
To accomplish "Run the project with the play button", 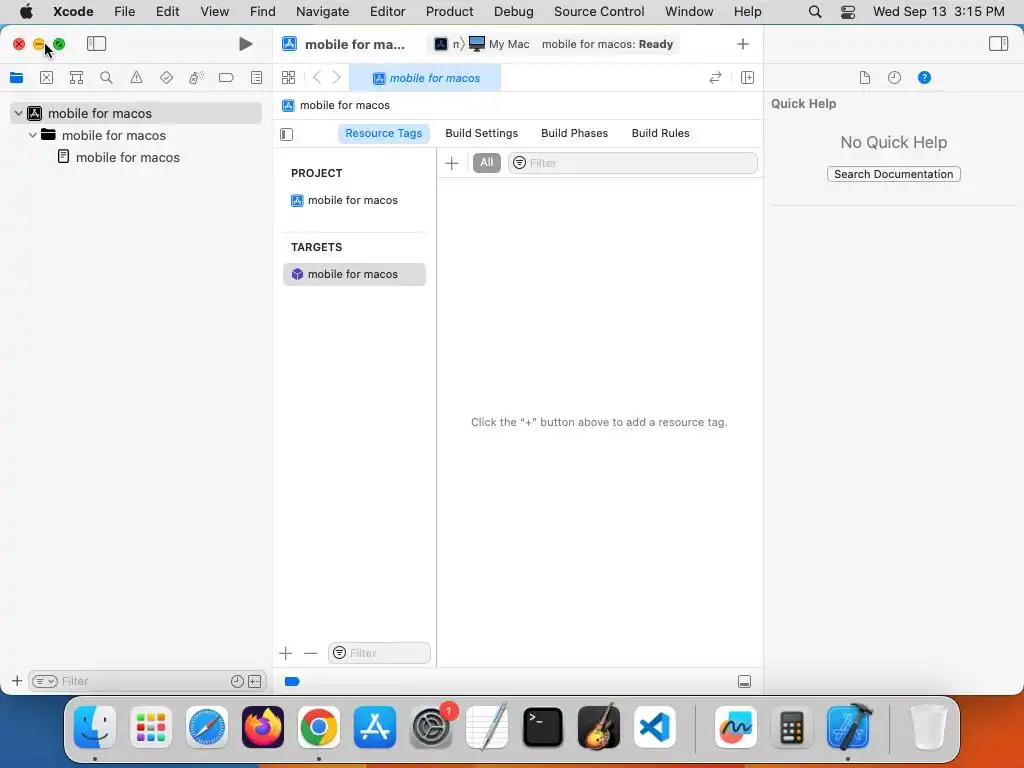I will 246,44.
